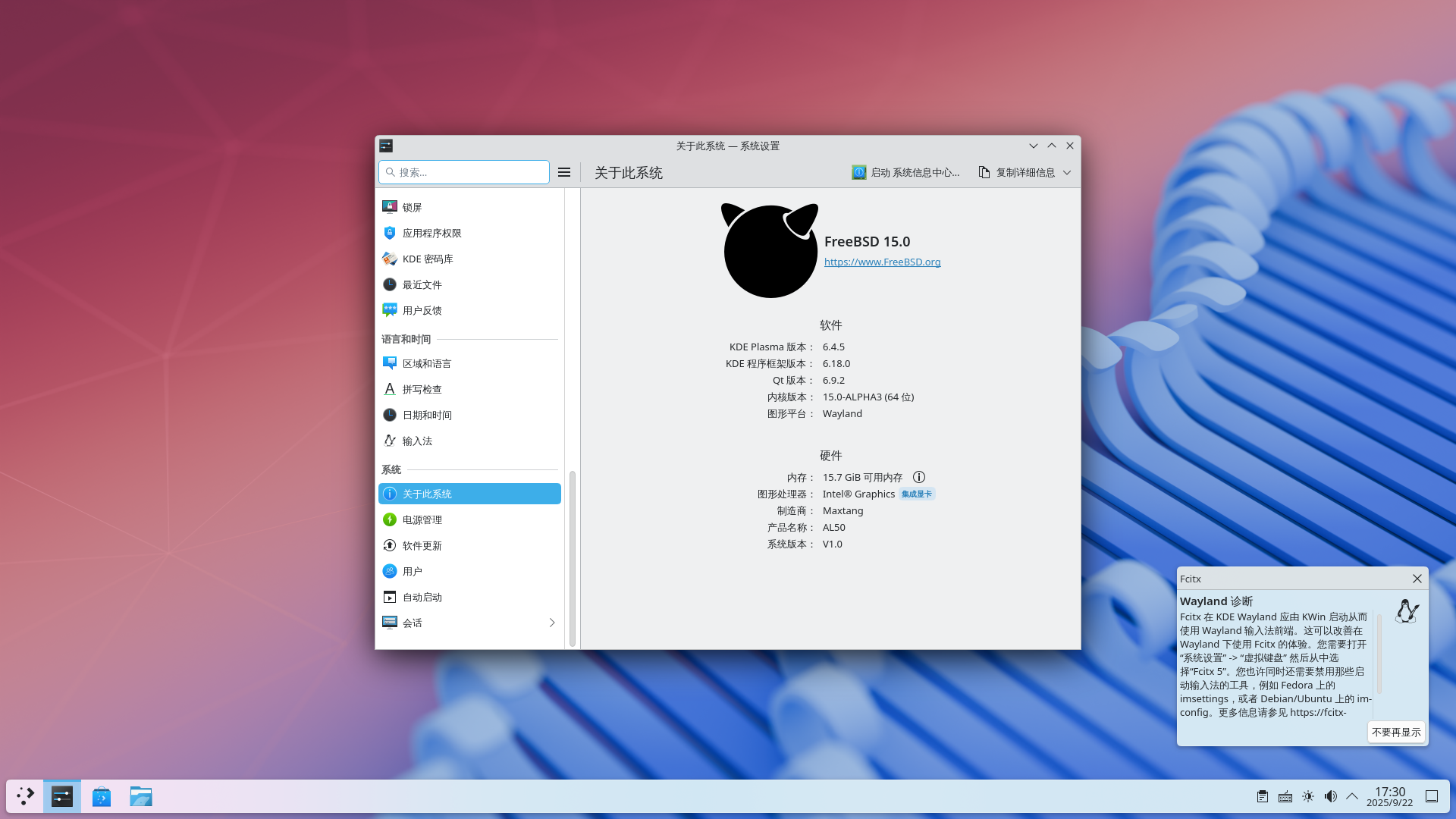
Task: Click the 15.0-ALPHA3 (64 位) kernel value
Action: (x=868, y=397)
